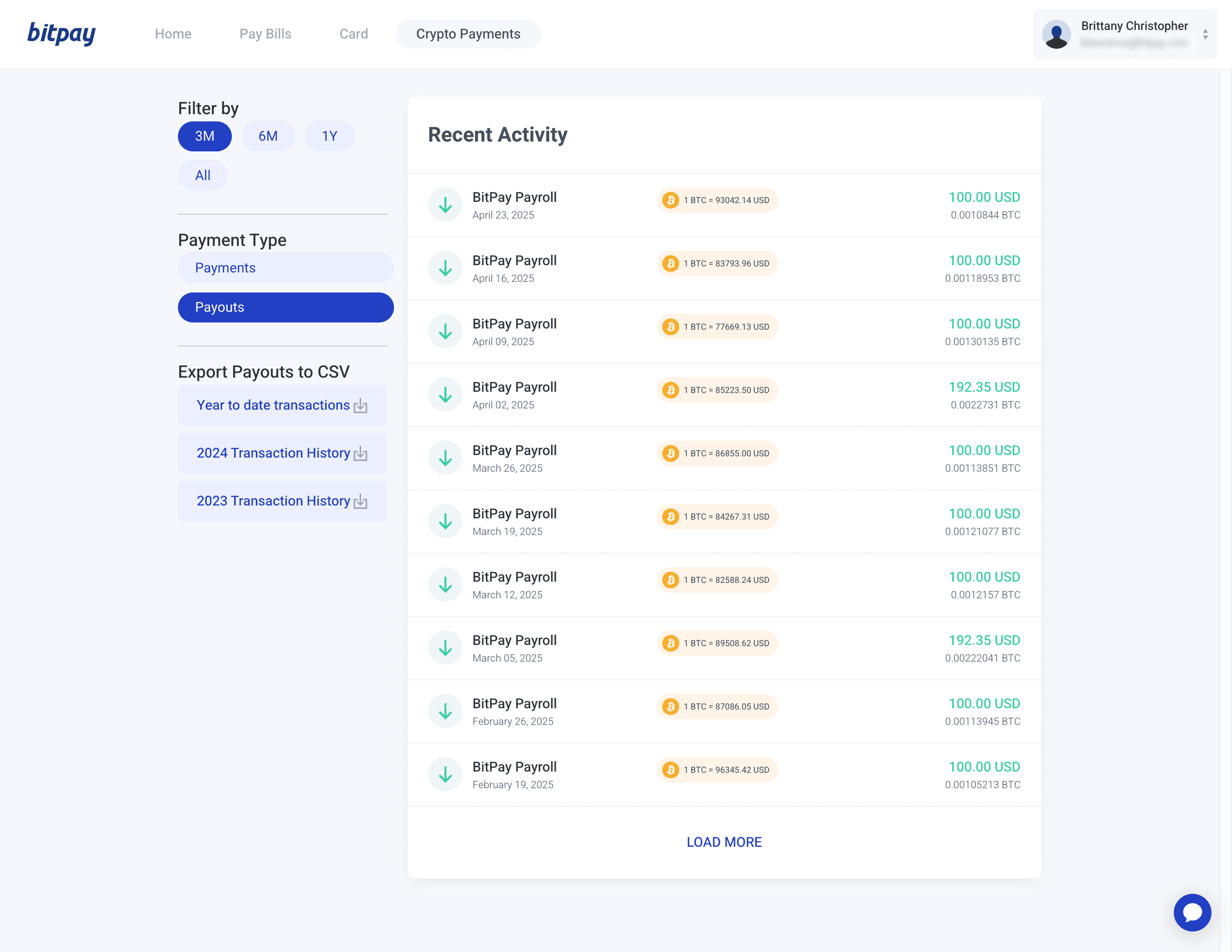This screenshot has height=952, width=1232.
Task: Filter activity by 1Y
Action: [329, 136]
